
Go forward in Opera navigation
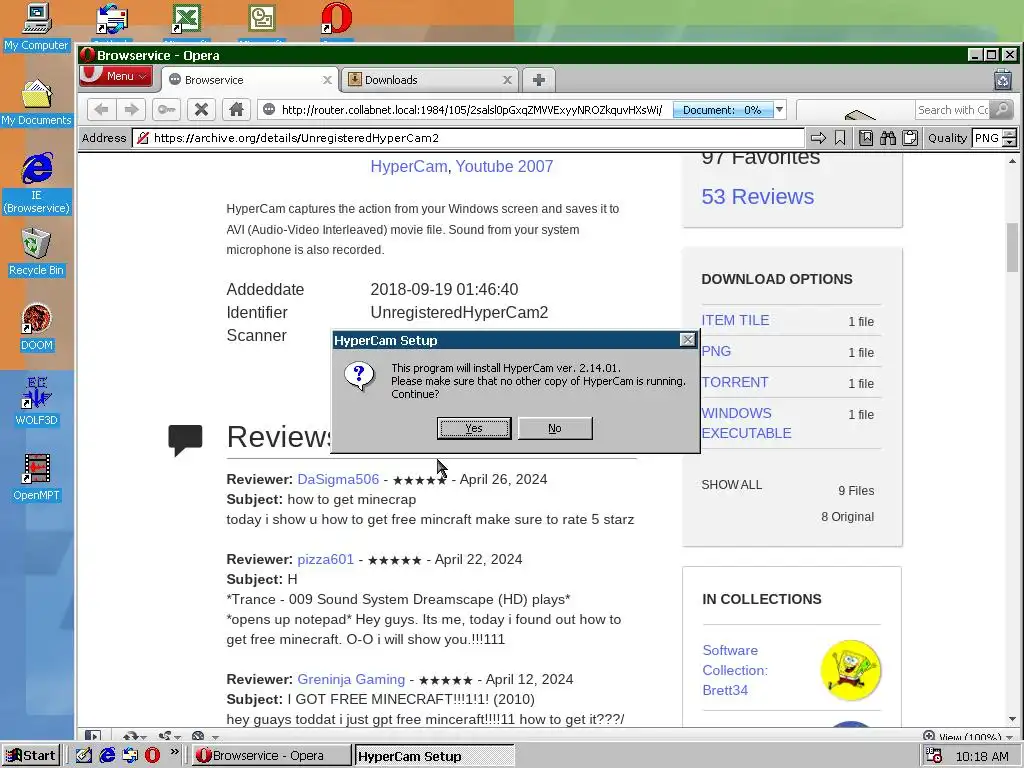point(131,110)
